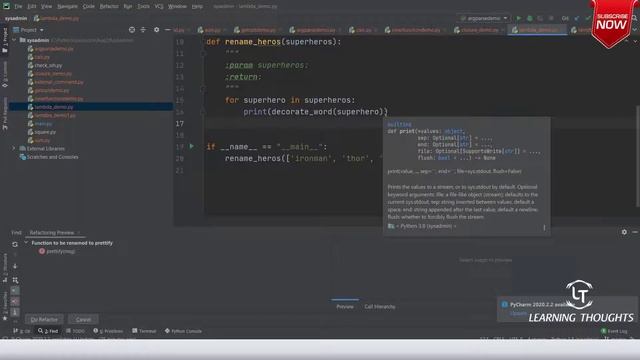The image size is (640, 360).
Task: Open Project panel settings gear
Action: coord(156,30)
